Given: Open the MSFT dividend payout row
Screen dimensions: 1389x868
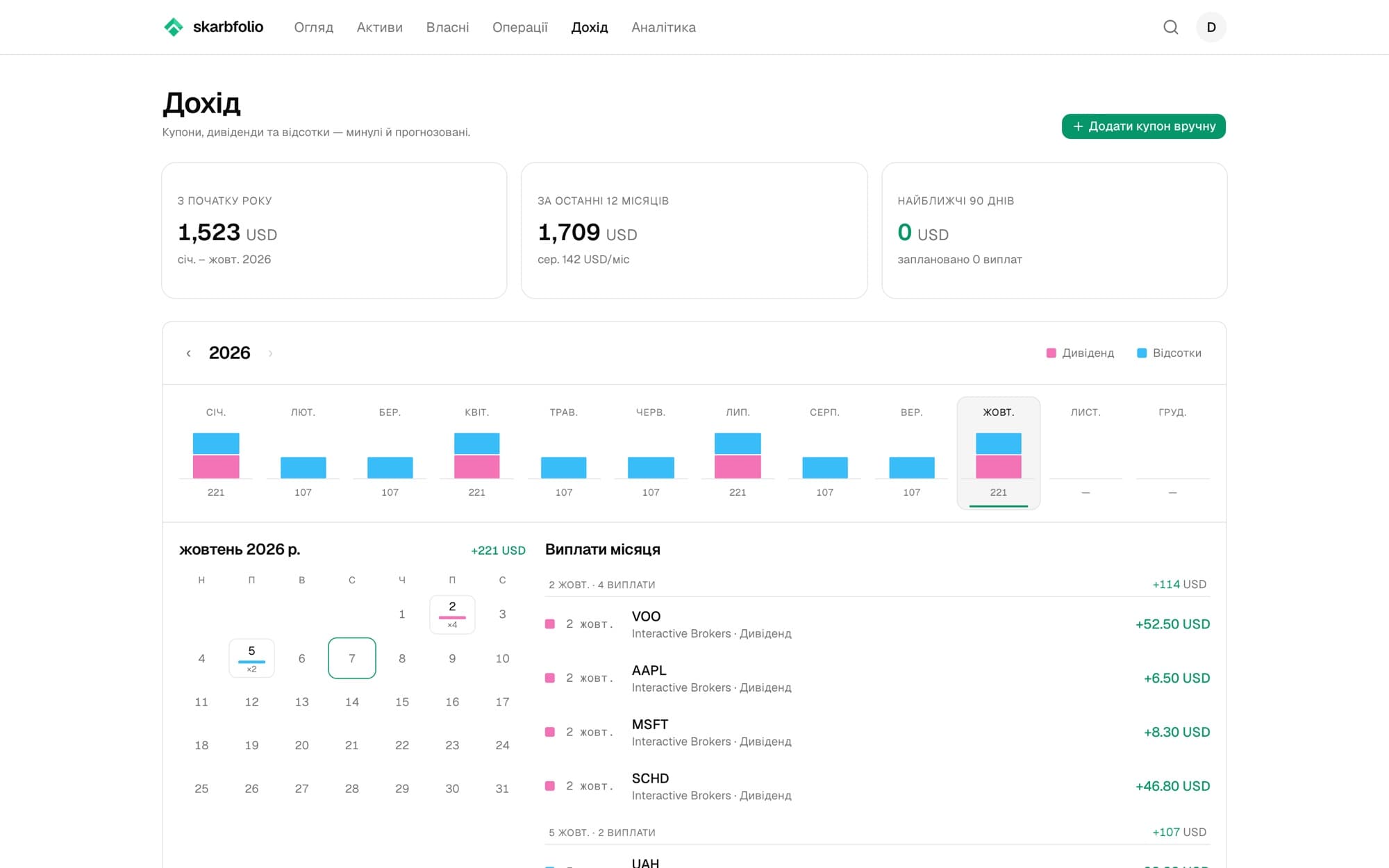Looking at the screenshot, I should click(x=877, y=733).
